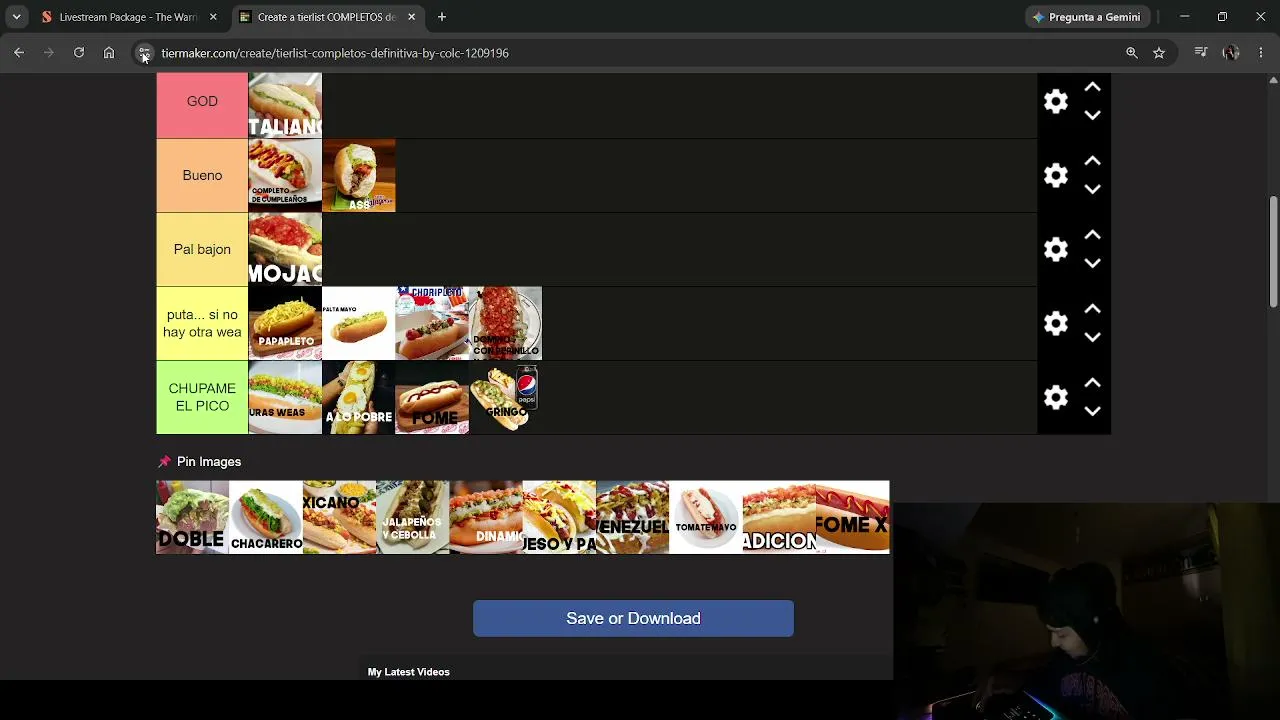Move Bueno tier row up

click(x=1092, y=161)
